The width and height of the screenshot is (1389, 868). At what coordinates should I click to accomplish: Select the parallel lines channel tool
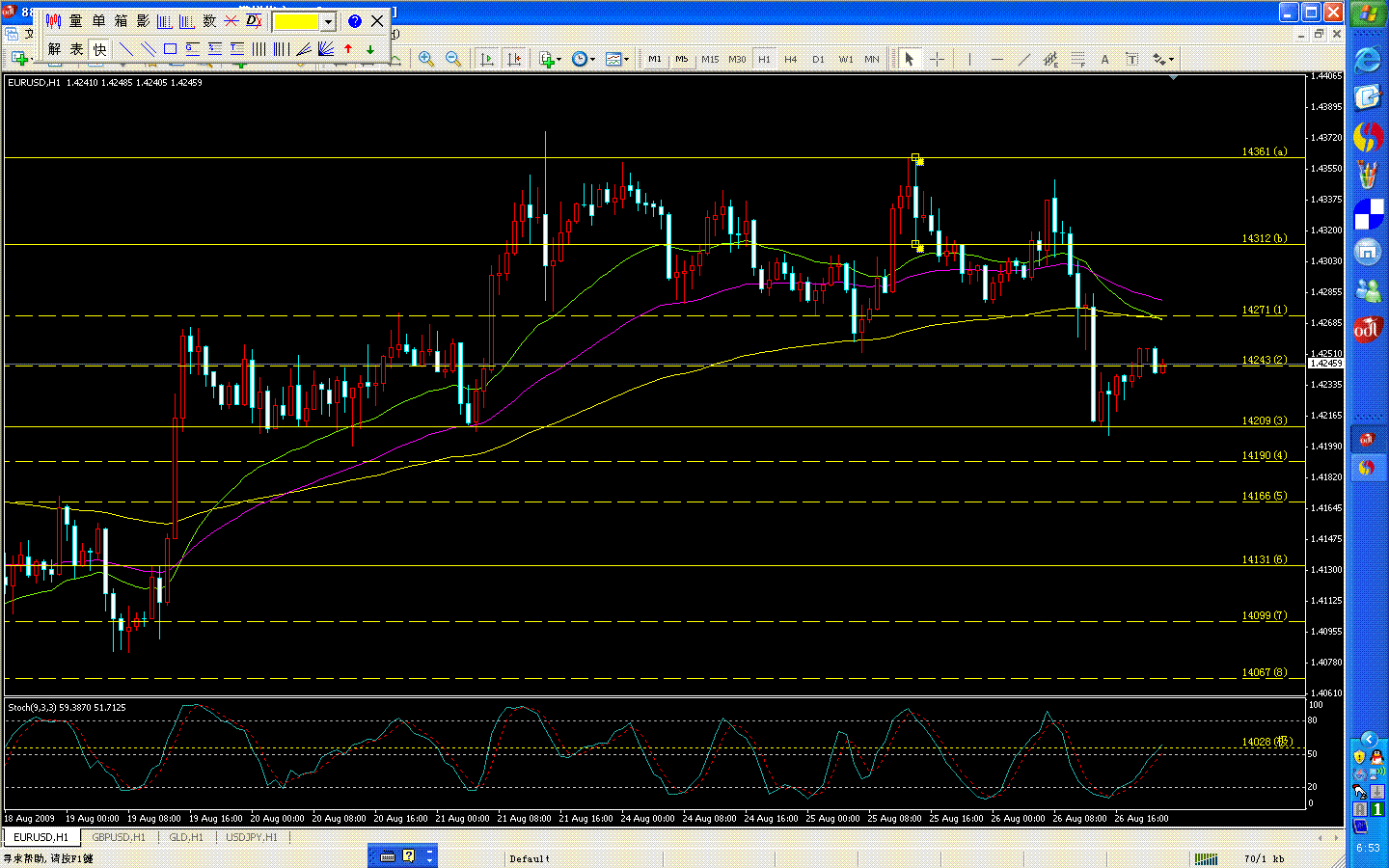click(x=148, y=49)
